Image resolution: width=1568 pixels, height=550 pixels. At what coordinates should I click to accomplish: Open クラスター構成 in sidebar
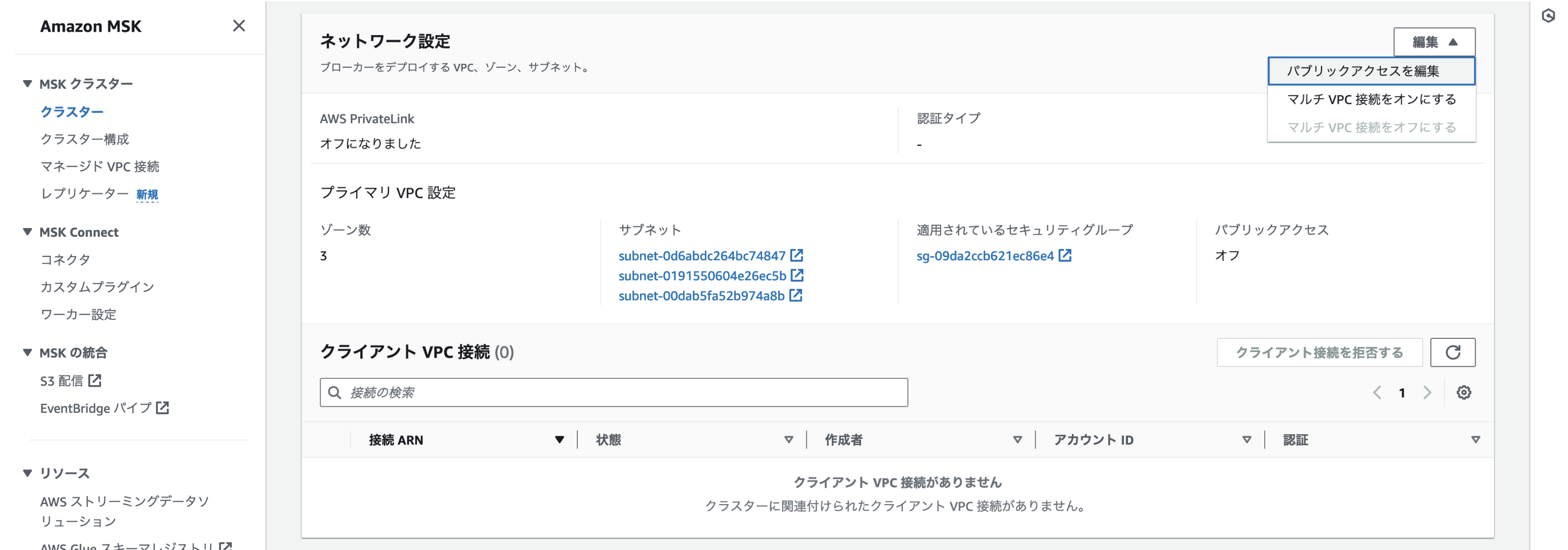pos(85,139)
